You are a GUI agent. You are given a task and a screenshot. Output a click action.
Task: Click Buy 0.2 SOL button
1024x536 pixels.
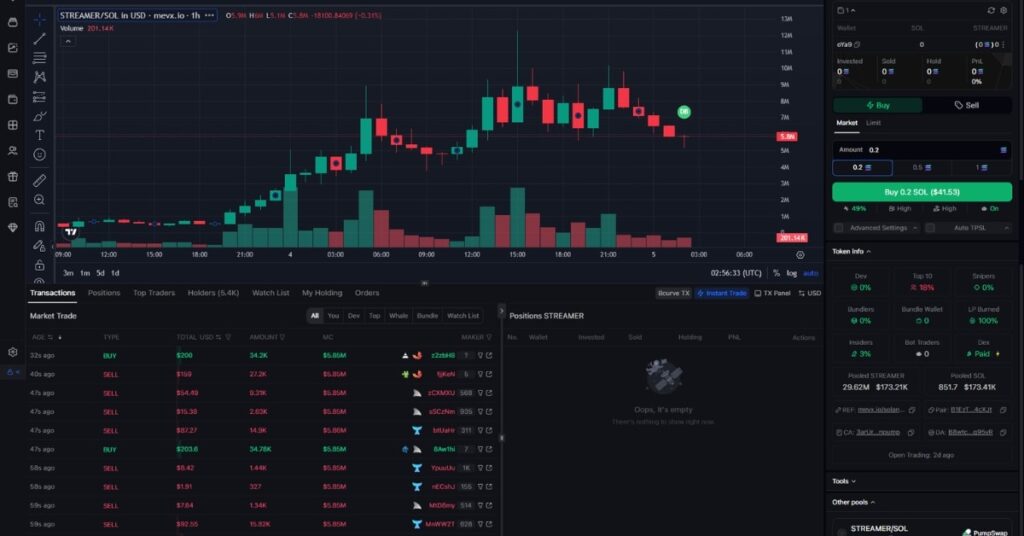(921, 192)
